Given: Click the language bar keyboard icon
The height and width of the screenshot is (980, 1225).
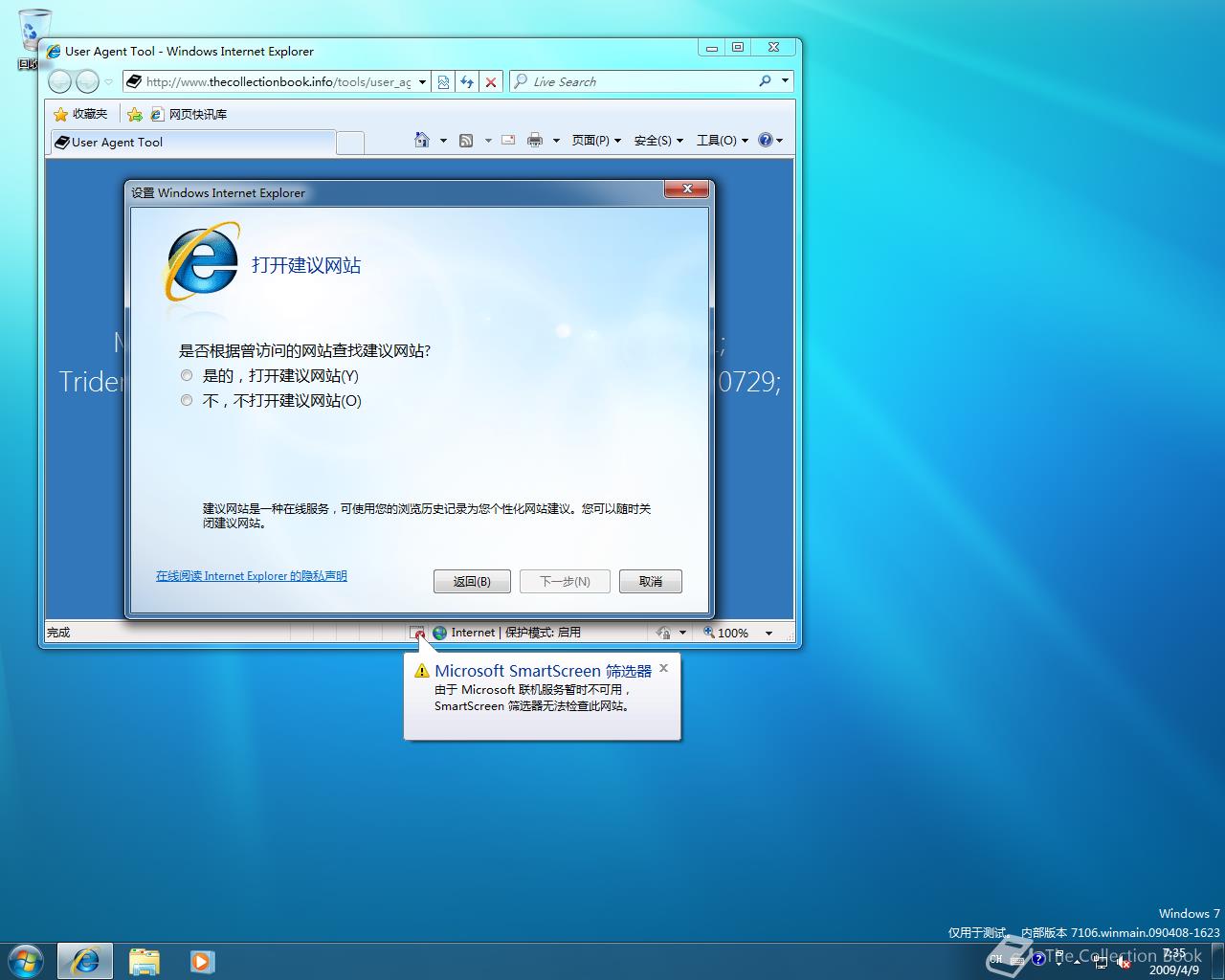Looking at the screenshot, I should click(1017, 961).
